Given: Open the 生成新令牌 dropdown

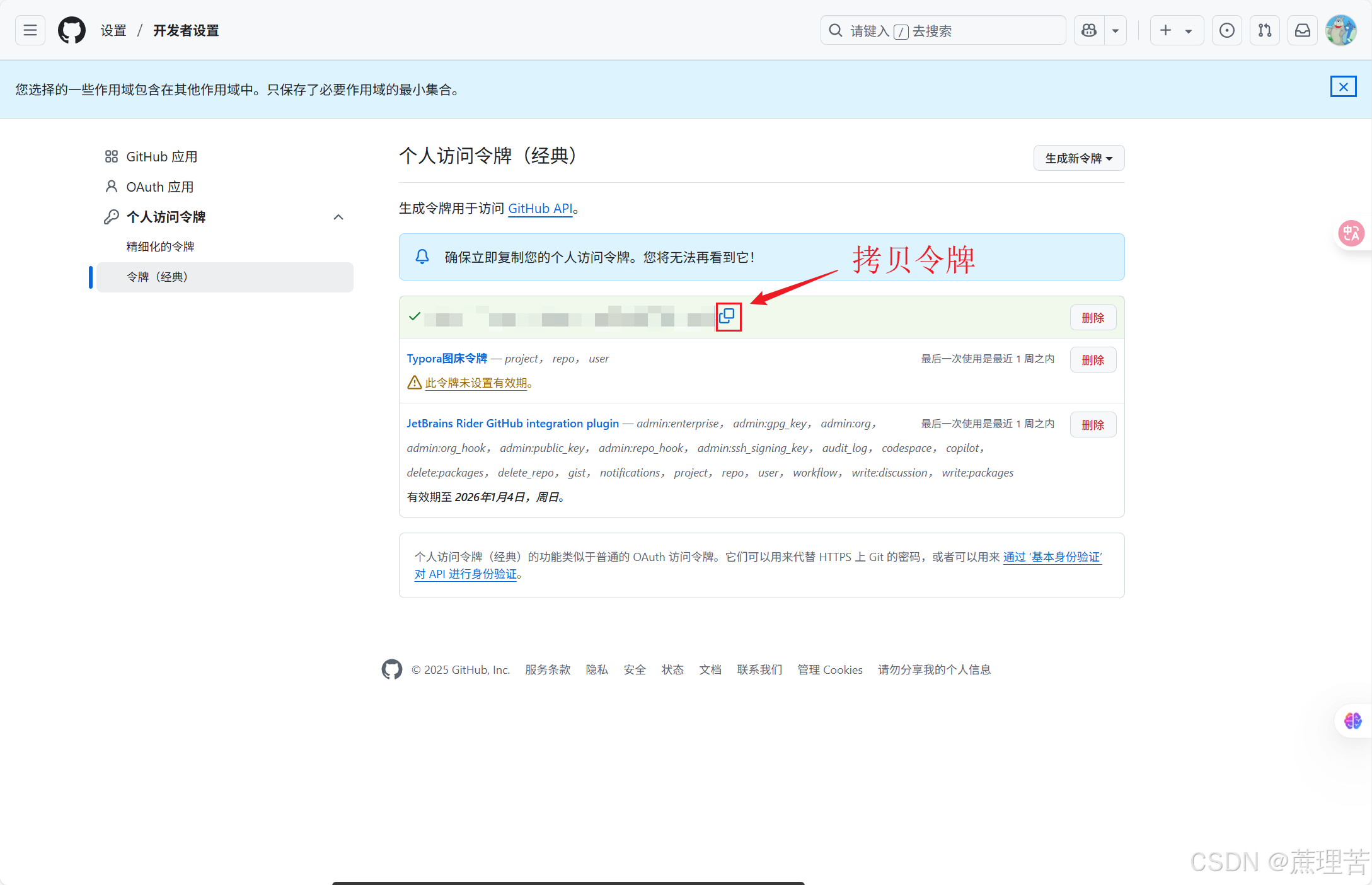Looking at the screenshot, I should click(1078, 158).
